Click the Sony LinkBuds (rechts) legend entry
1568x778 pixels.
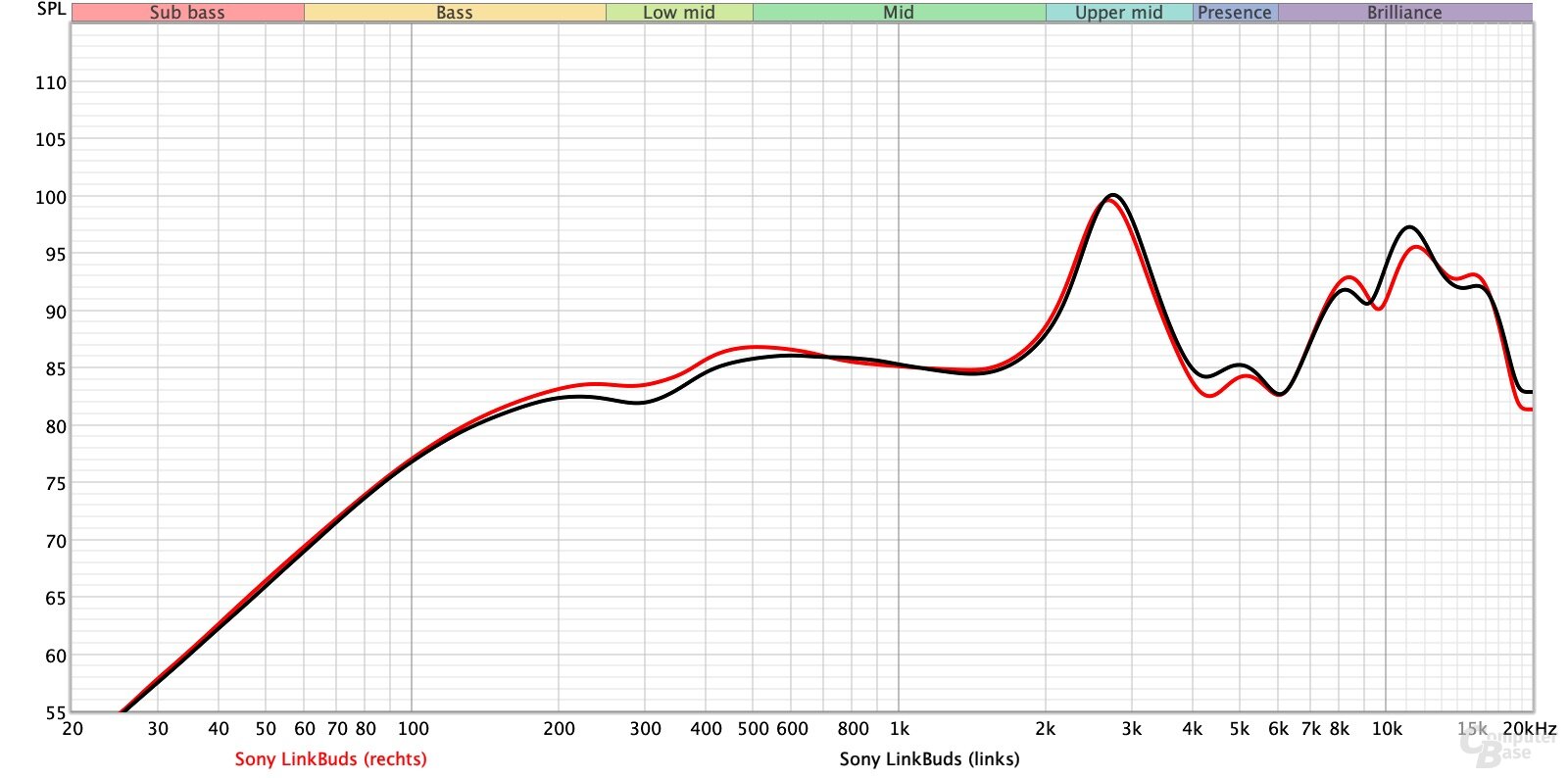pos(331,758)
